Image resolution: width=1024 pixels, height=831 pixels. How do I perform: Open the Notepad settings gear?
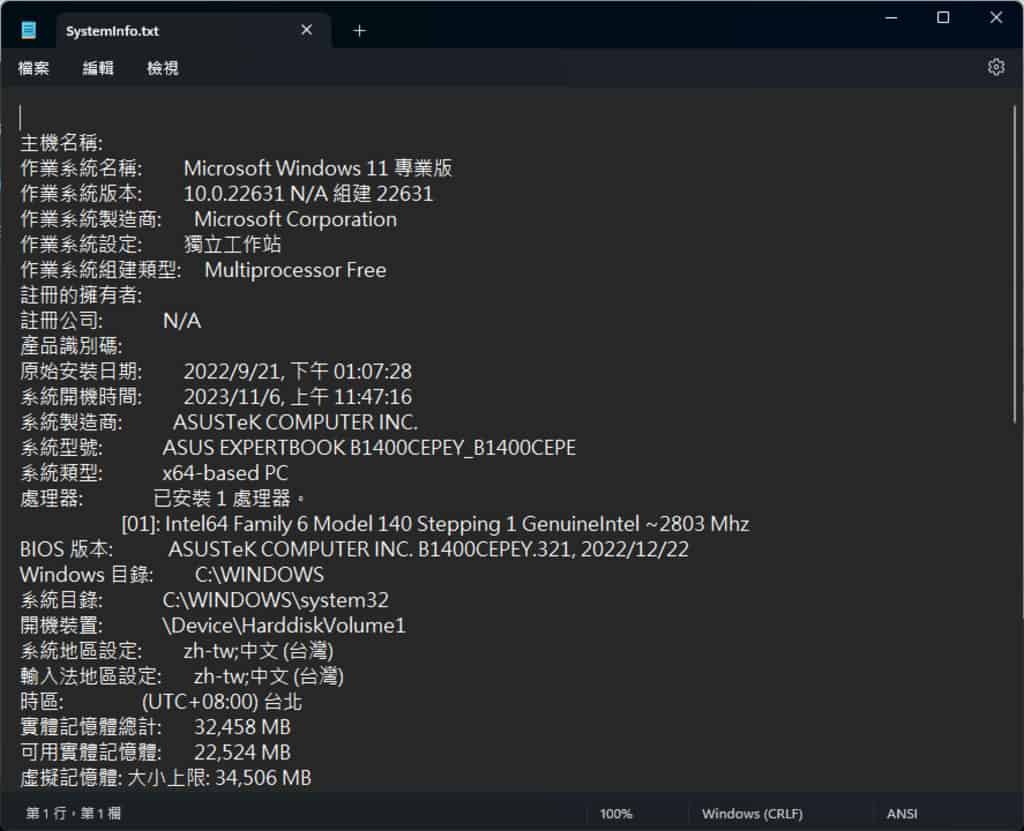[995, 67]
